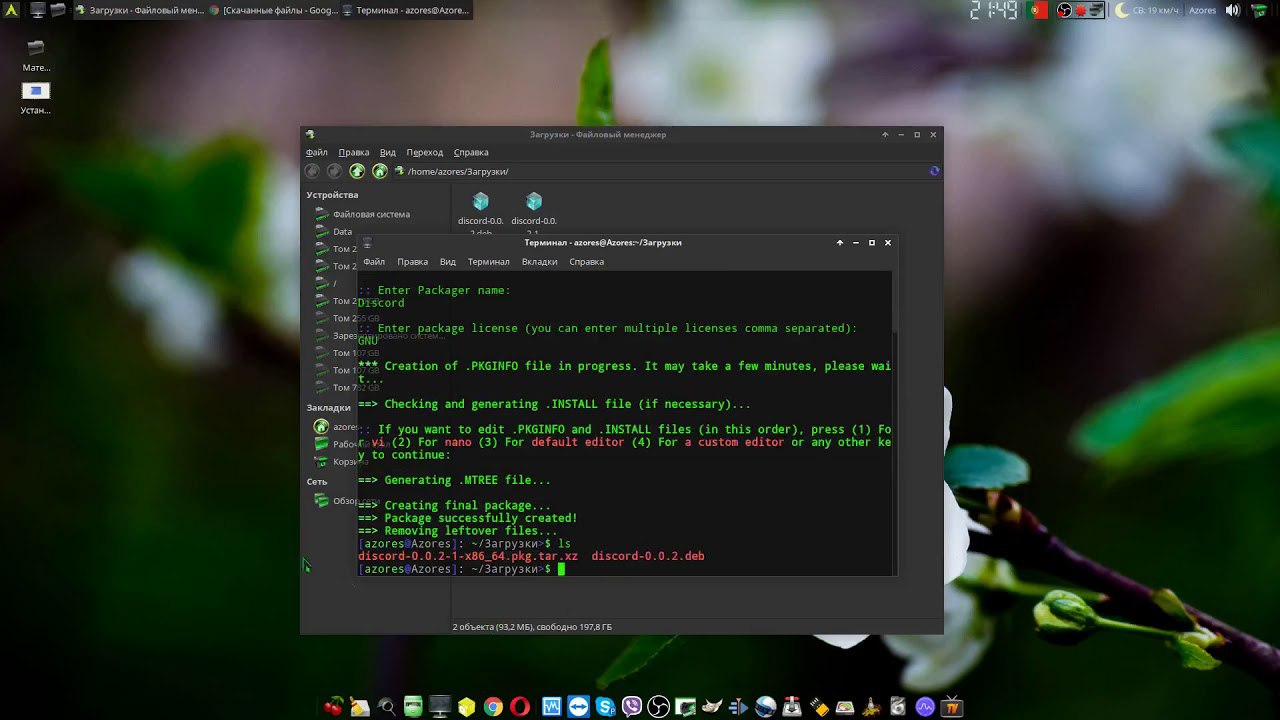
Task: Open Переход menu in file manager
Action: pyautogui.click(x=424, y=152)
